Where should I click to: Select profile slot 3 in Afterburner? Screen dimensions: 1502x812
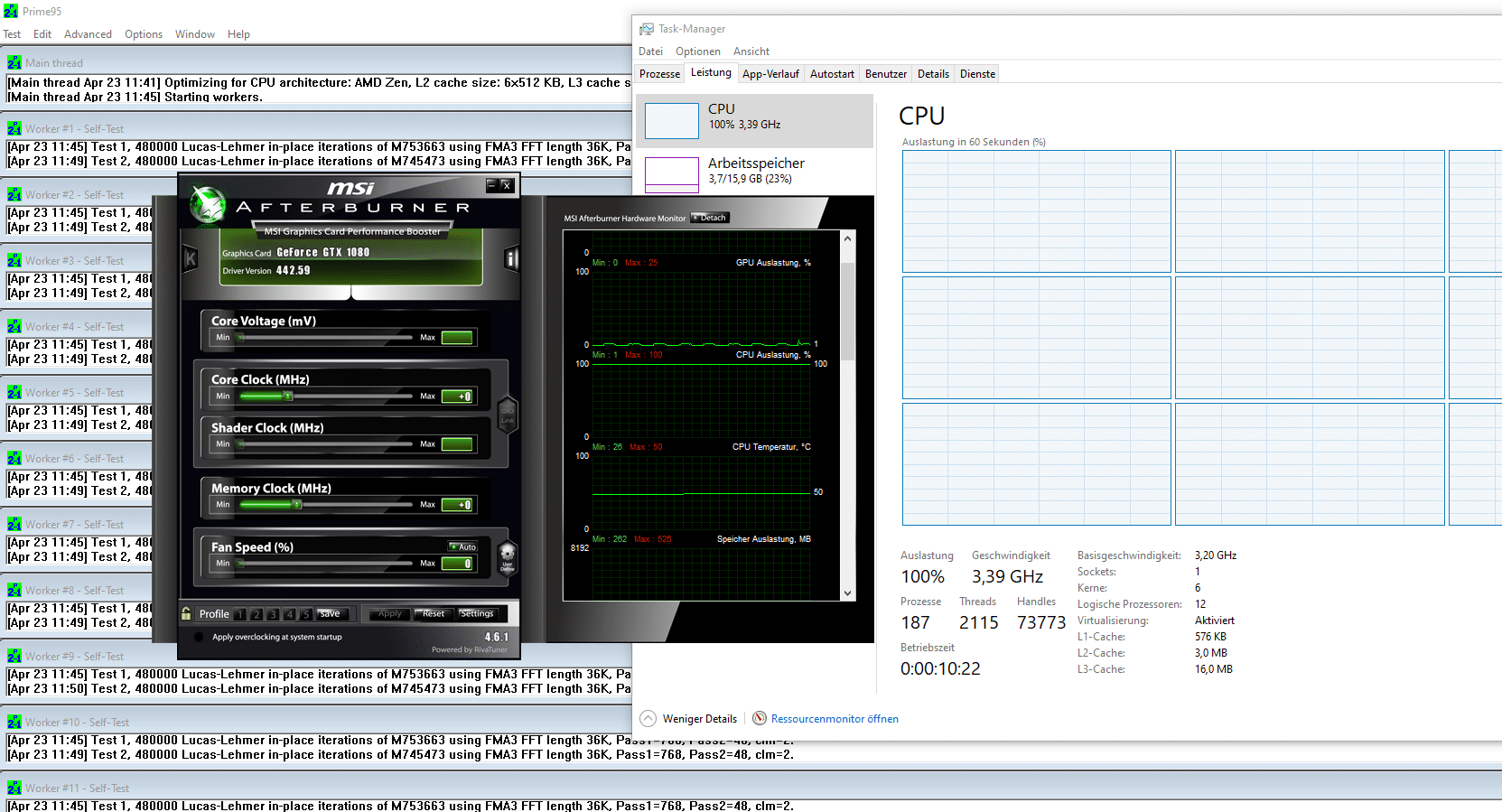tap(273, 614)
